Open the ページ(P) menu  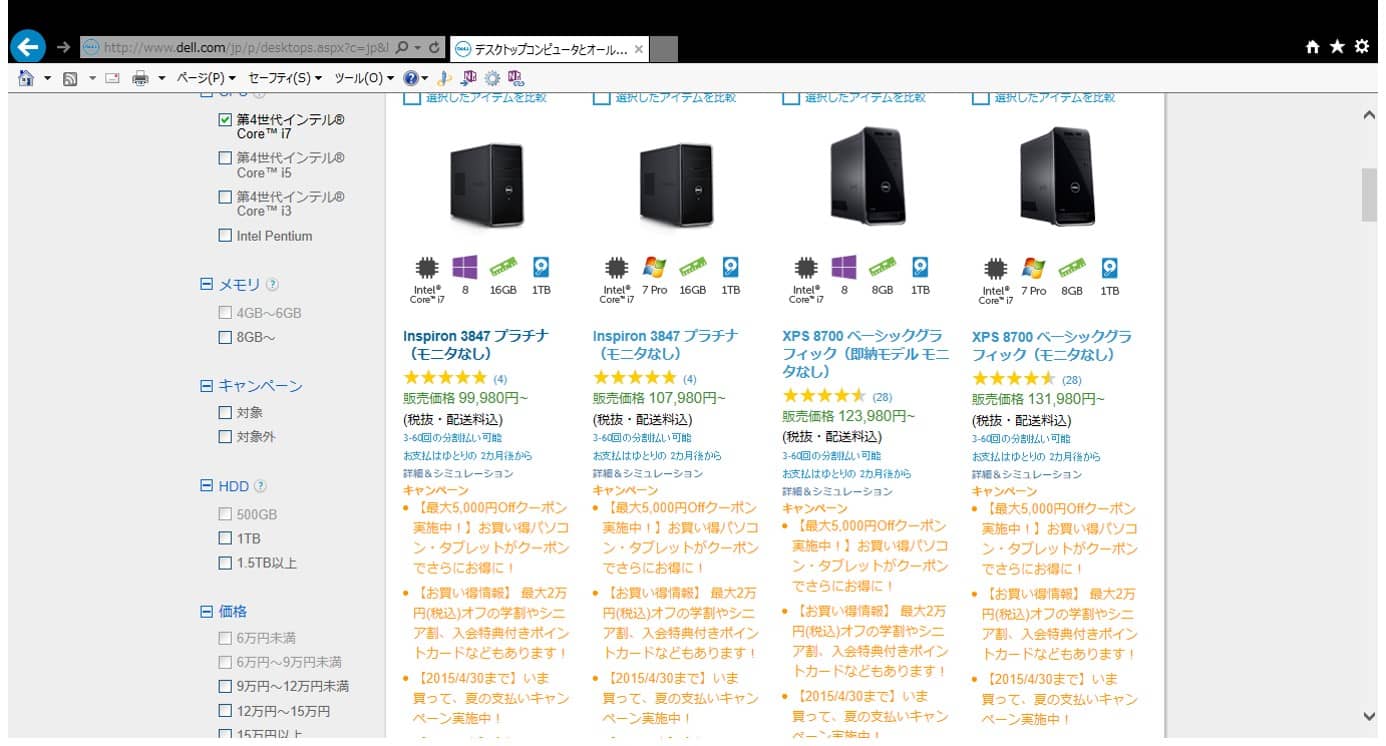(x=206, y=78)
